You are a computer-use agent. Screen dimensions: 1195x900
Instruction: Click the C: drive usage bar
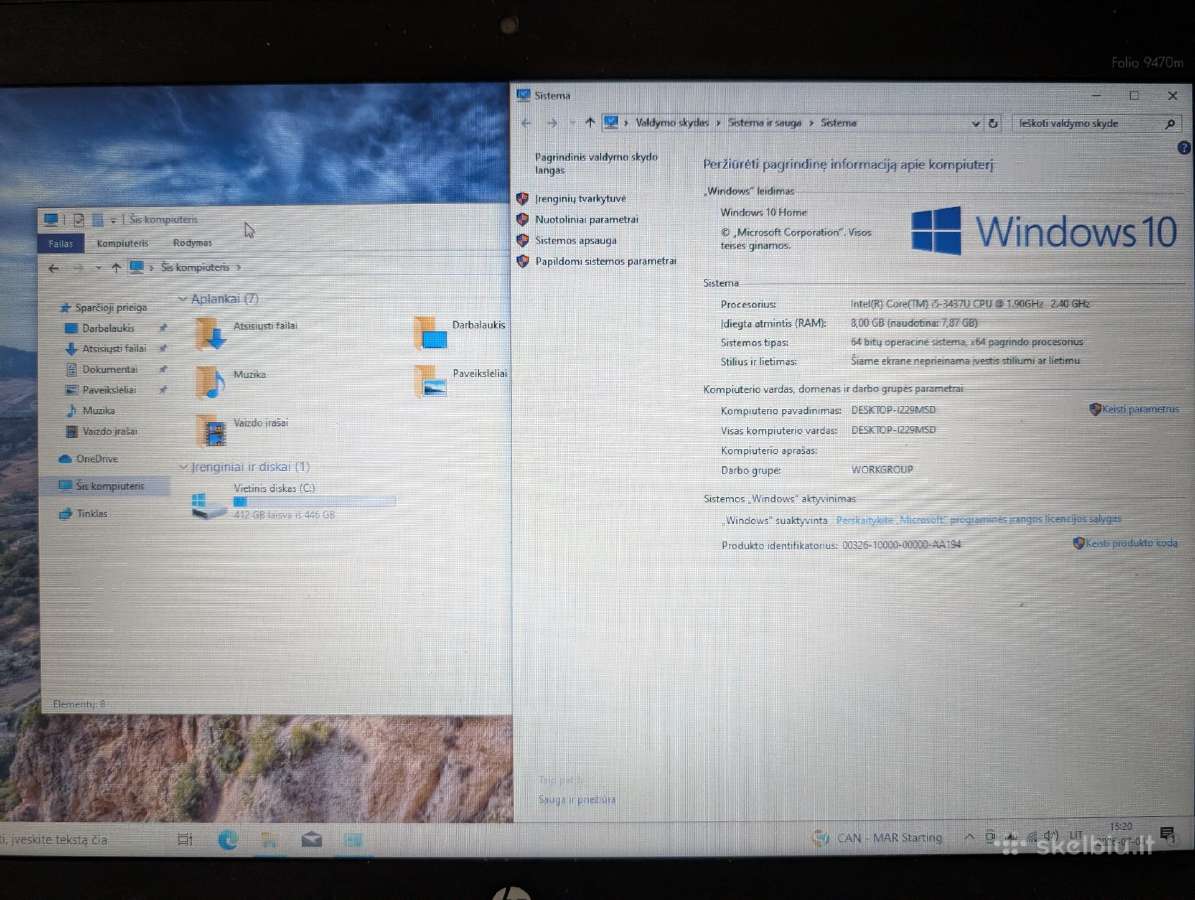tap(314, 501)
